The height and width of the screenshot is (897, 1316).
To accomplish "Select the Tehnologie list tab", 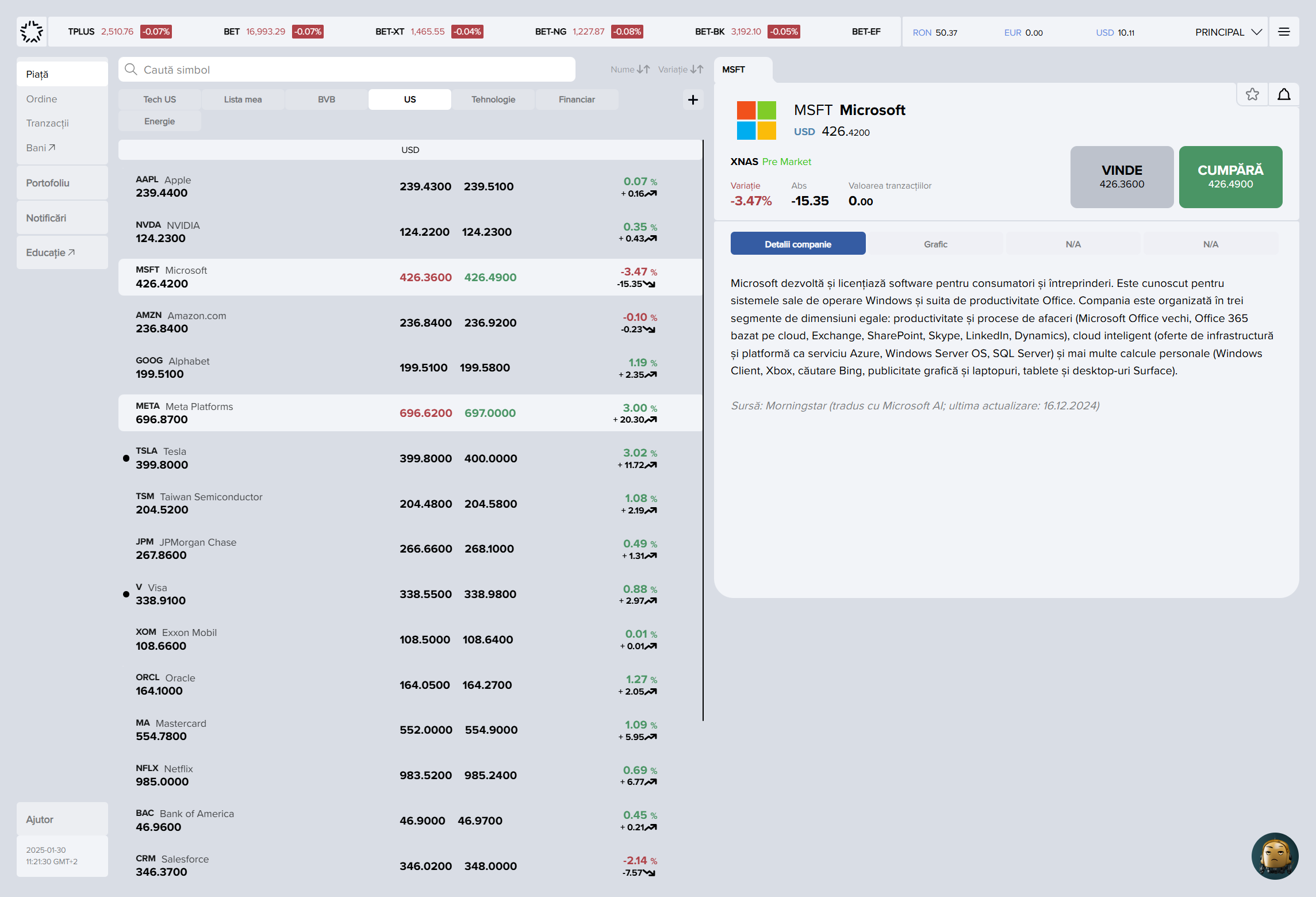I will [493, 99].
